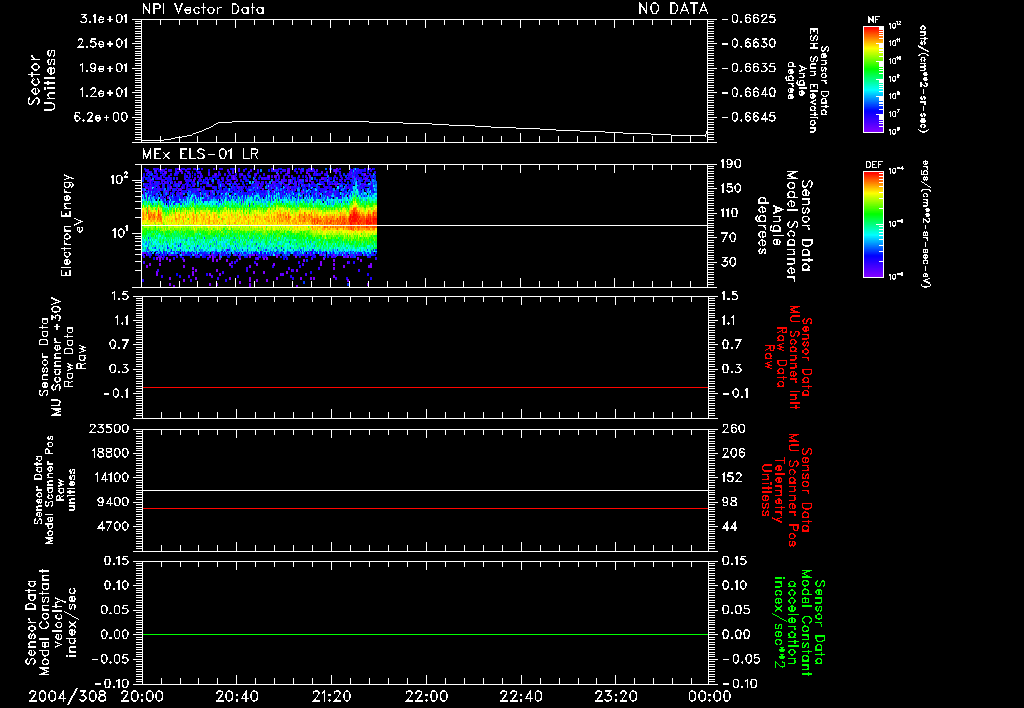This screenshot has width=1024, height=708.
Task: Click the "Sector Unitless" axis label
Action: click(42, 80)
